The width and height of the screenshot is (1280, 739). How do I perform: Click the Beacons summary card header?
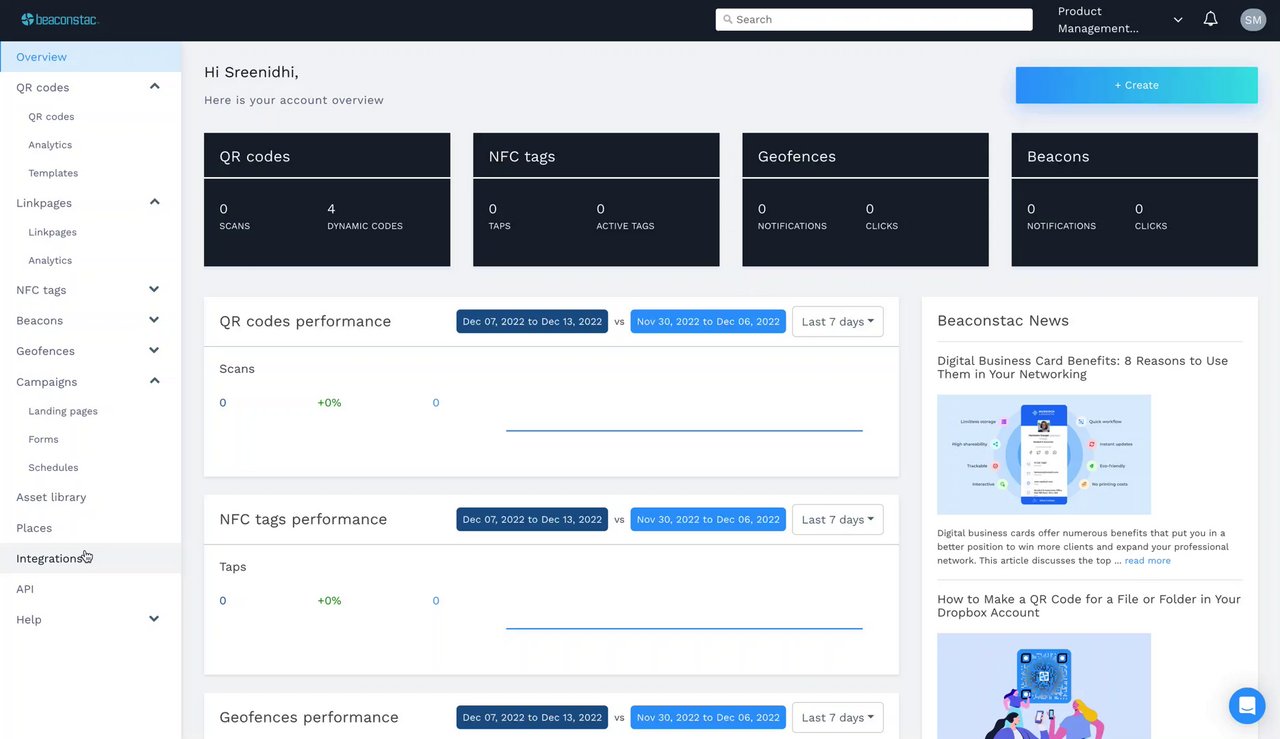tap(1134, 156)
